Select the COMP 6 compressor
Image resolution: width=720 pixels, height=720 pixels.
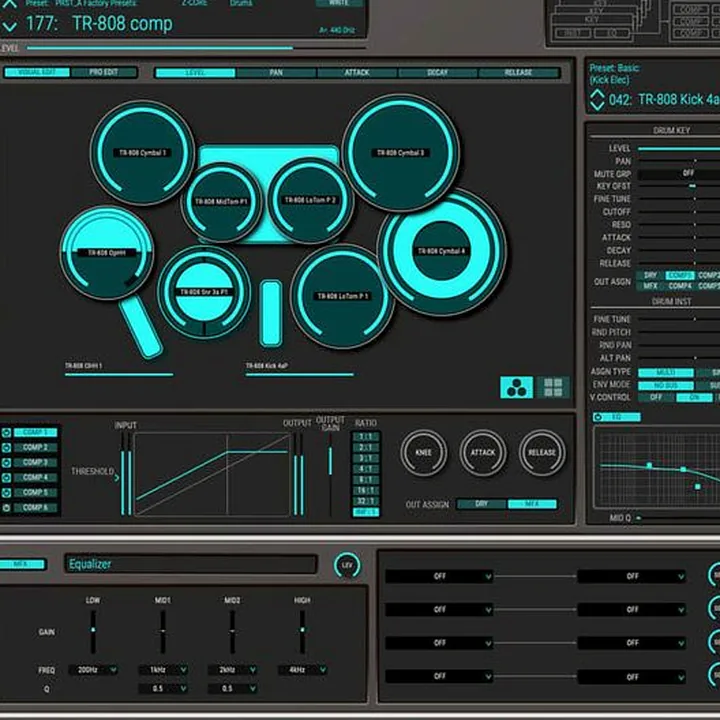point(35,508)
